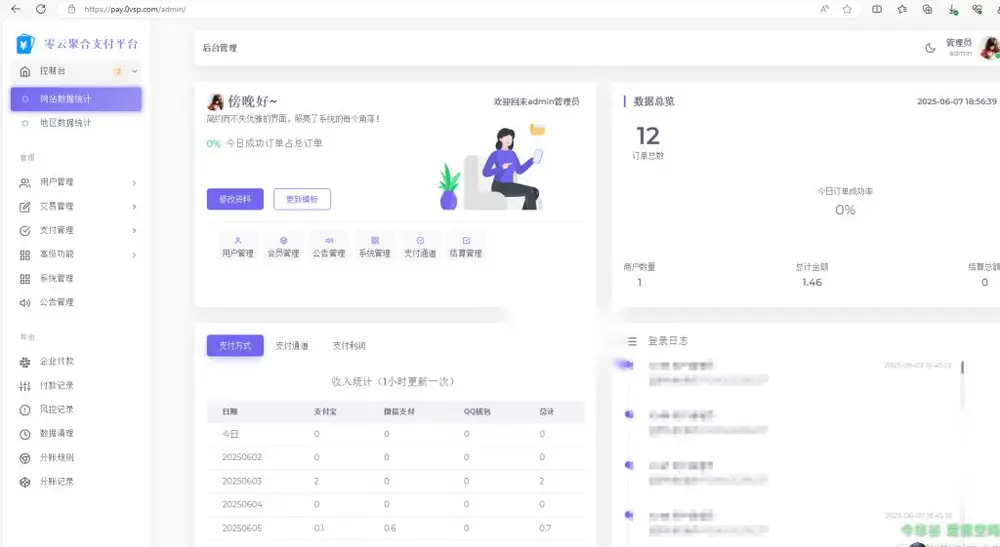Switch to the 支付方式 tab
Image resolution: width=1000 pixels, height=547 pixels.
(235, 346)
